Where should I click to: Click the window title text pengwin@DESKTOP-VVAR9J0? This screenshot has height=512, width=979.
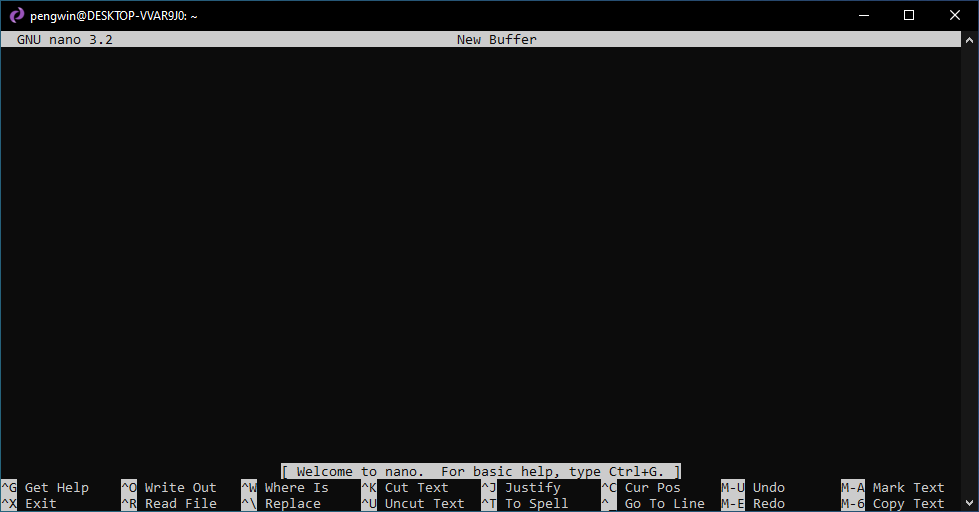113,16
